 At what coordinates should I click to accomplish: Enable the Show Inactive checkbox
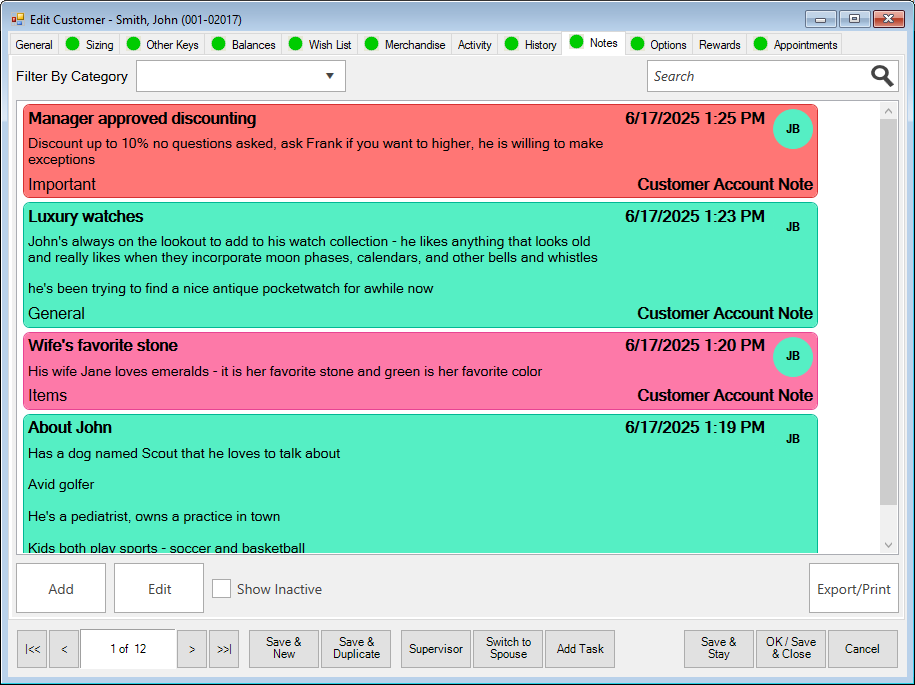[x=221, y=589]
